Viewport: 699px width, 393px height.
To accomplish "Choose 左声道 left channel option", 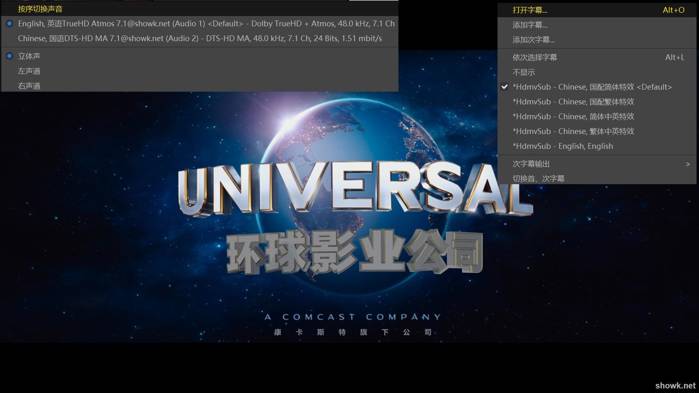I will tap(200, 71).
